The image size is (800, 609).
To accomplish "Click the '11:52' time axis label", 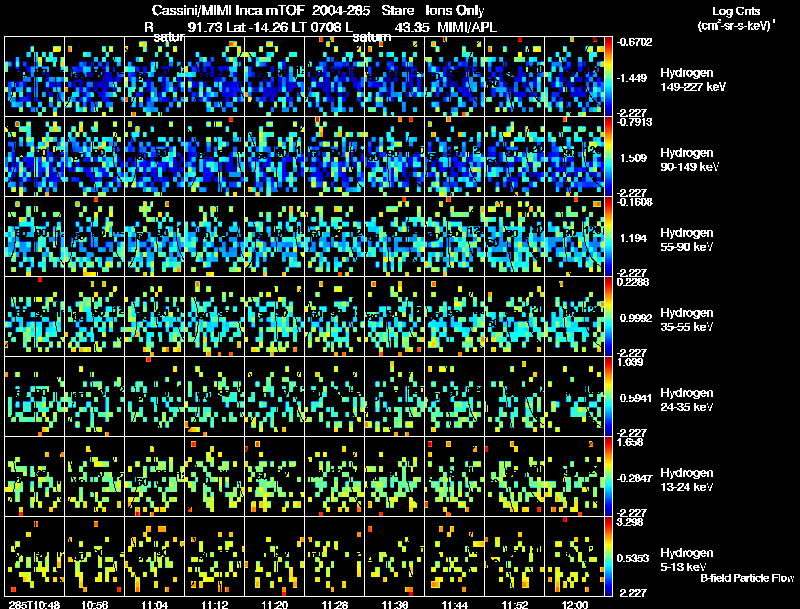I will 515,604.
